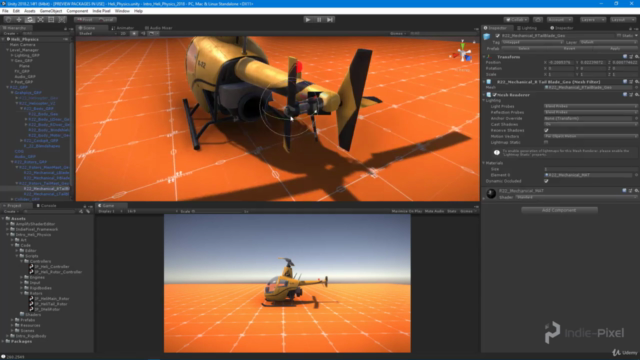640x360 pixels.
Task: Open Mesh Renderer help book icon
Action: [625, 95]
